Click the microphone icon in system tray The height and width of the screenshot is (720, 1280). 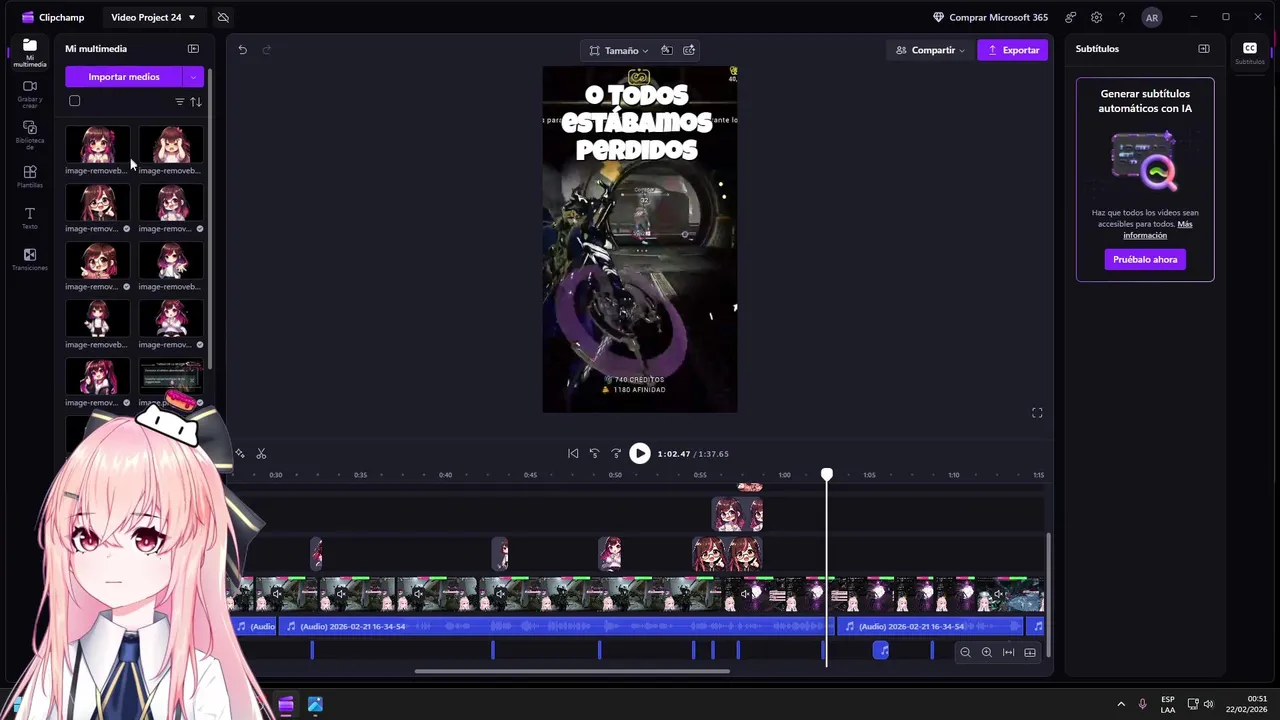tap(1142, 704)
